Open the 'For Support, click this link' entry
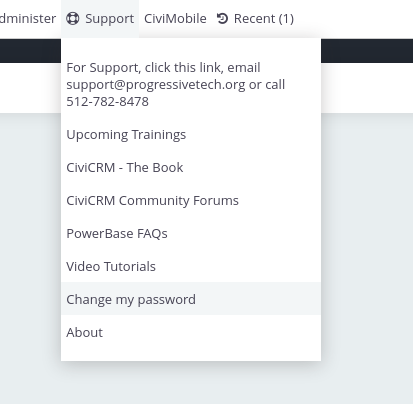 [191, 85]
